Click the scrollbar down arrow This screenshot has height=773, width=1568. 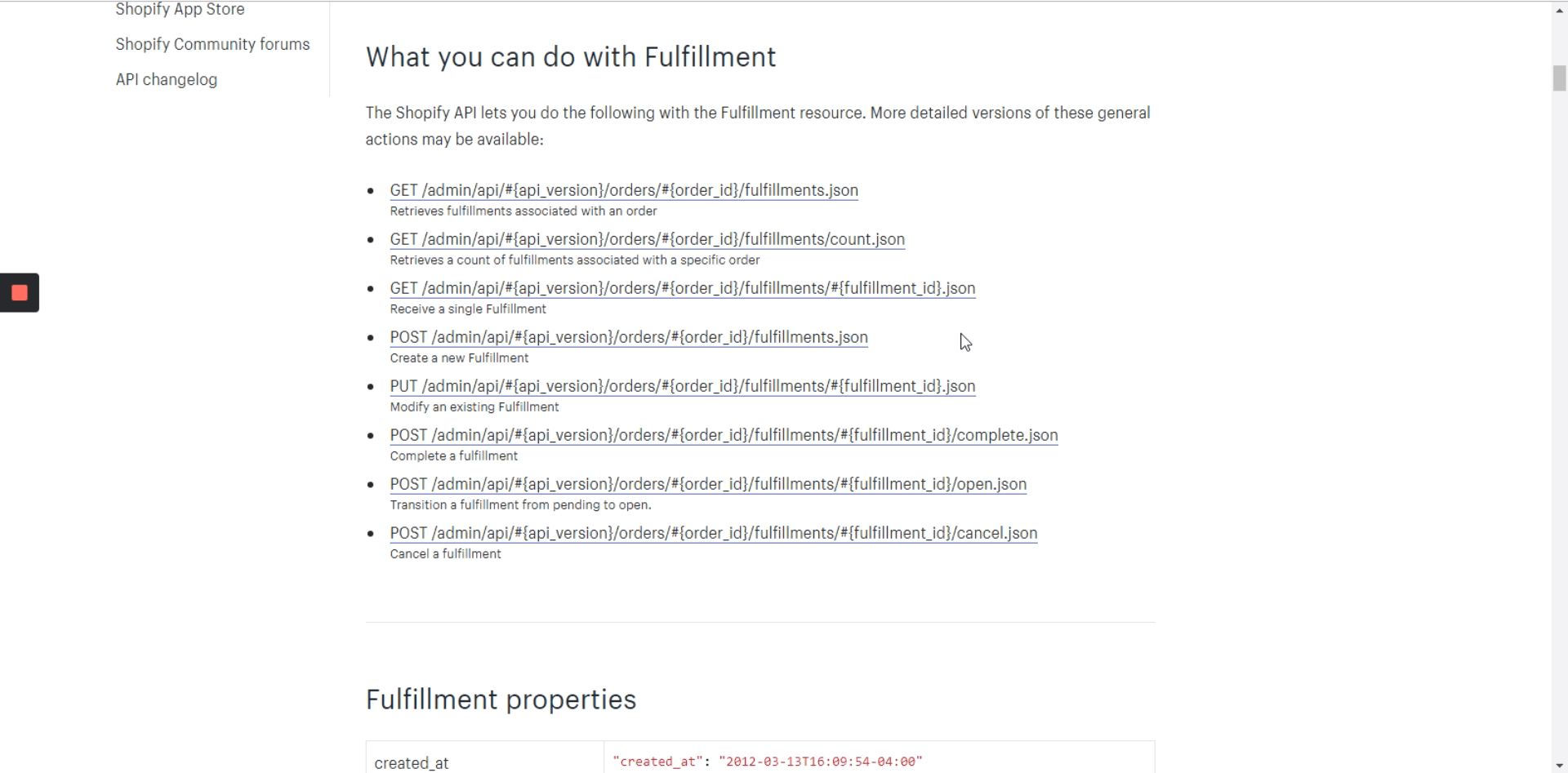[1559, 766]
